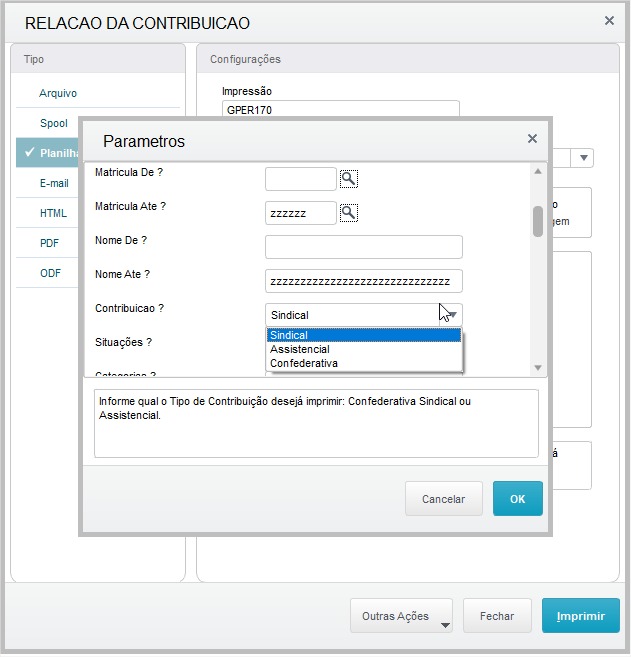Image resolution: width=631 pixels, height=657 pixels.
Task: Open search lookup for Matricula Ate
Action: click(349, 213)
